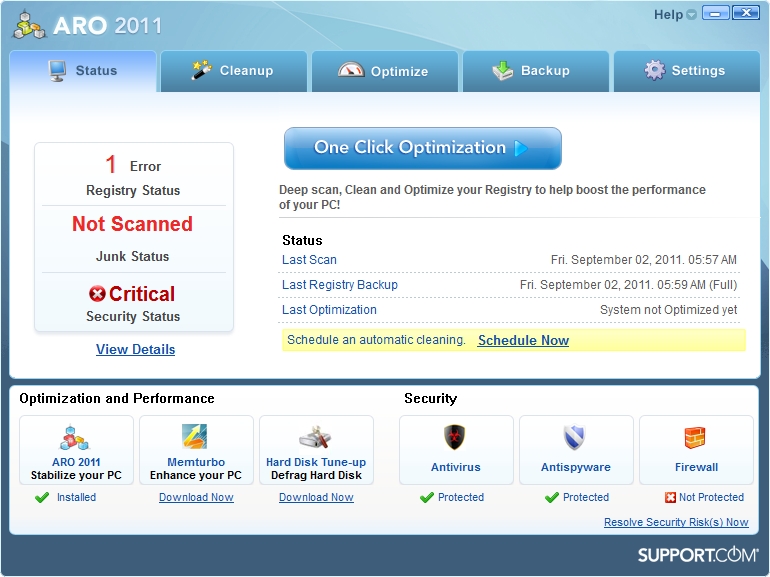Click the monitor icon on Status tab
The height and width of the screenshot is (577, 770).
point(57,71)
